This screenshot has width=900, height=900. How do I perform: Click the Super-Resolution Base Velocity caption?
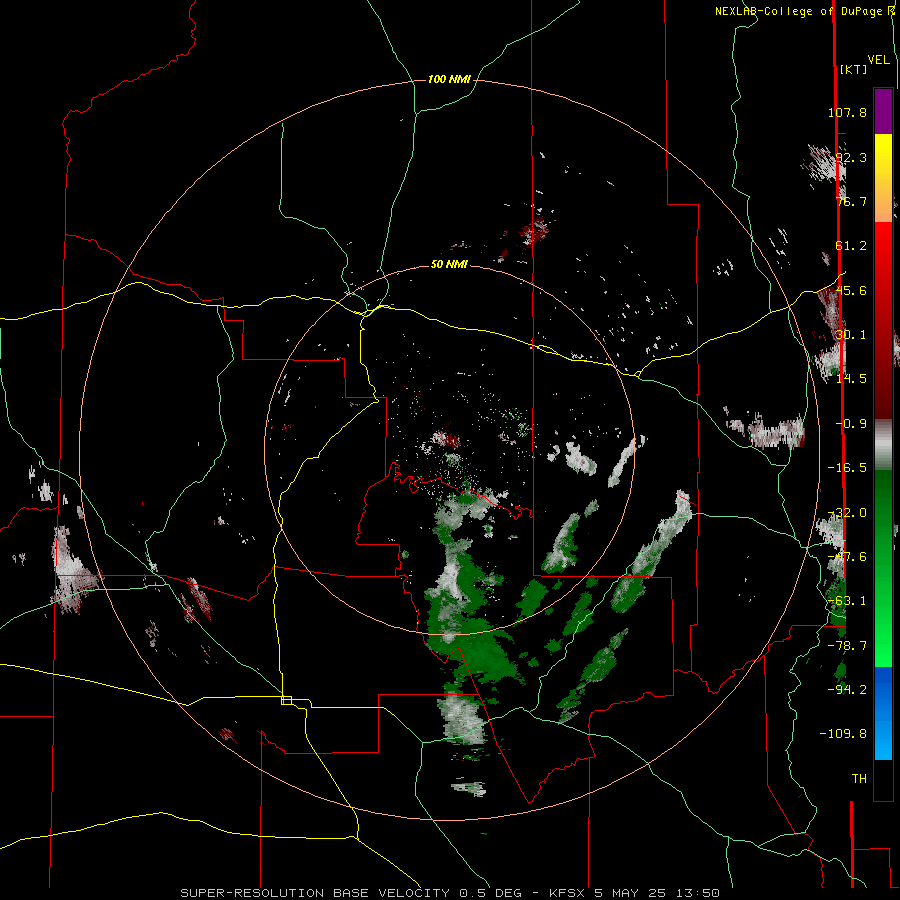(449, 893)
